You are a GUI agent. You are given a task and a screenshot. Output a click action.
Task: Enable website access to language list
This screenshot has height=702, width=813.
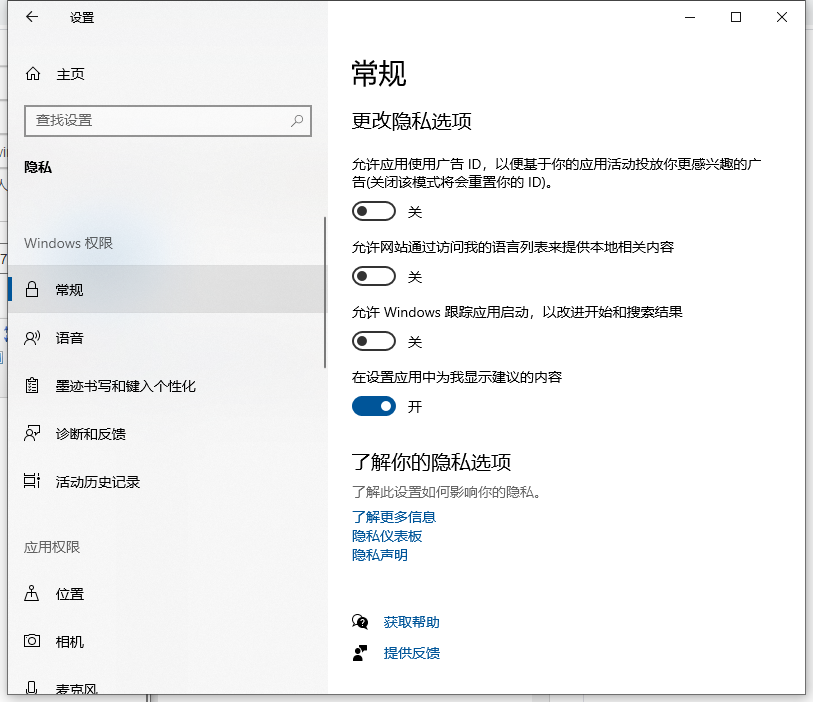[x=374, y=276]
